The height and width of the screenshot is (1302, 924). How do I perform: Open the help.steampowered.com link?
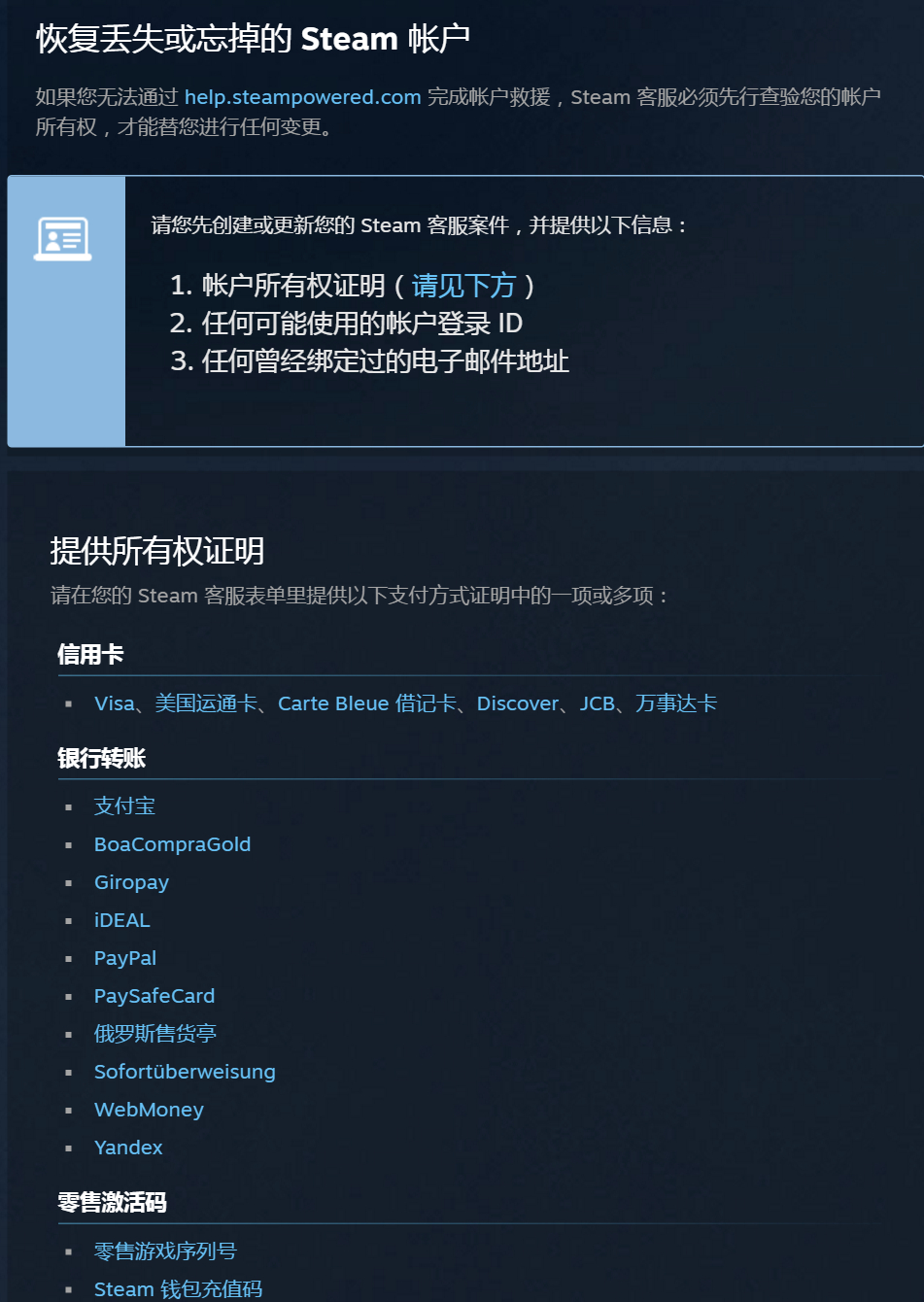[x=302, y=97]
